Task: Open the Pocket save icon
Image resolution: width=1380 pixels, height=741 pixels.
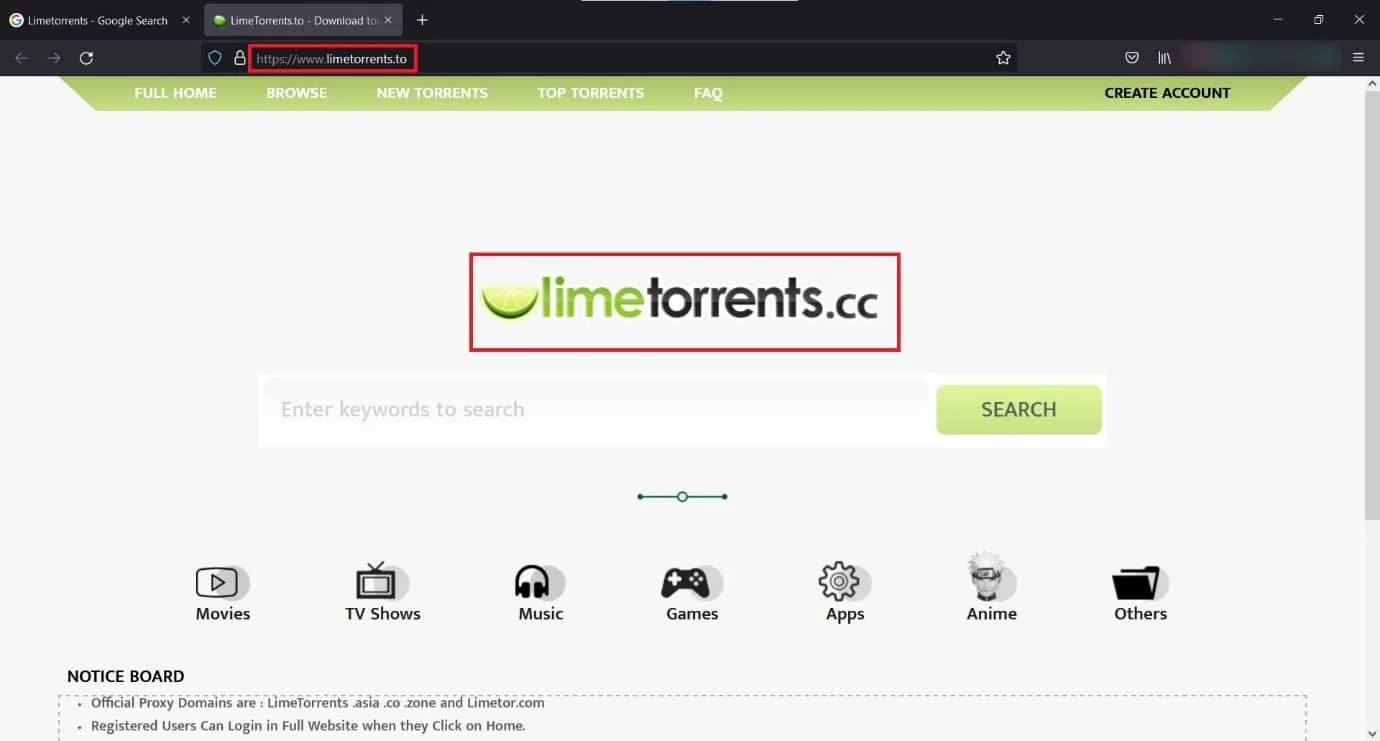Action: (x=1132, y=58)
